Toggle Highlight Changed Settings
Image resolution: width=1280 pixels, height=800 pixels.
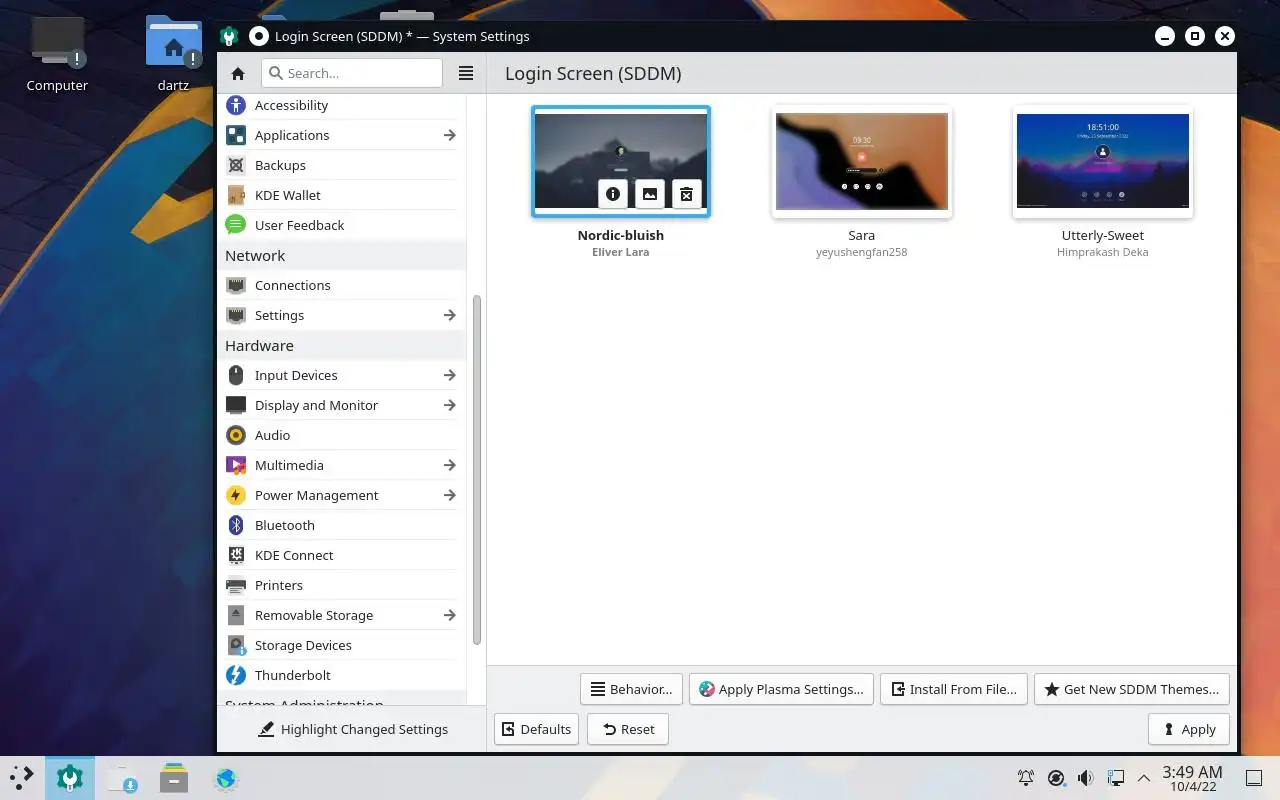353,729
